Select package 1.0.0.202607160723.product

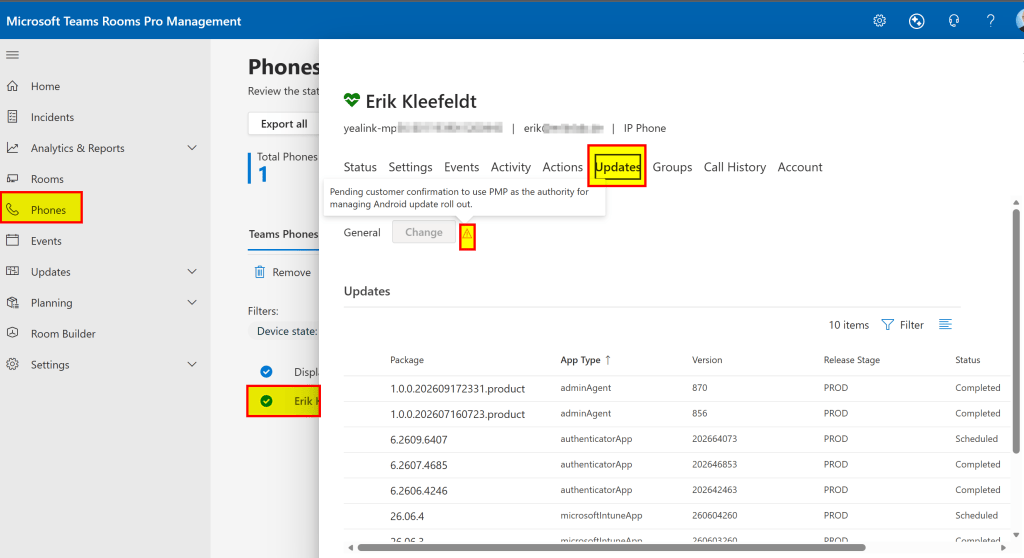[457, 414]
